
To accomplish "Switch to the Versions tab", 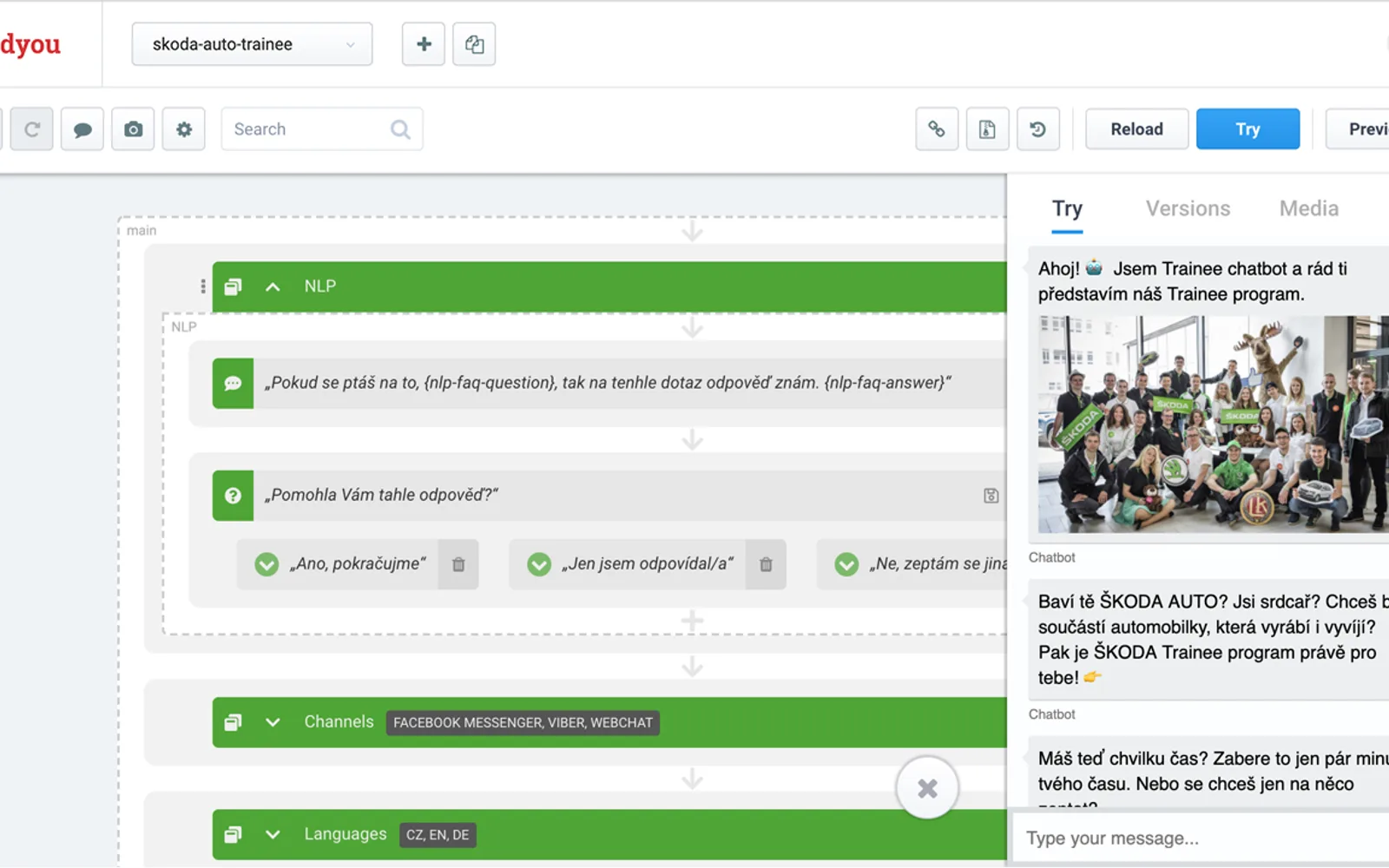I will (1188, 208).
